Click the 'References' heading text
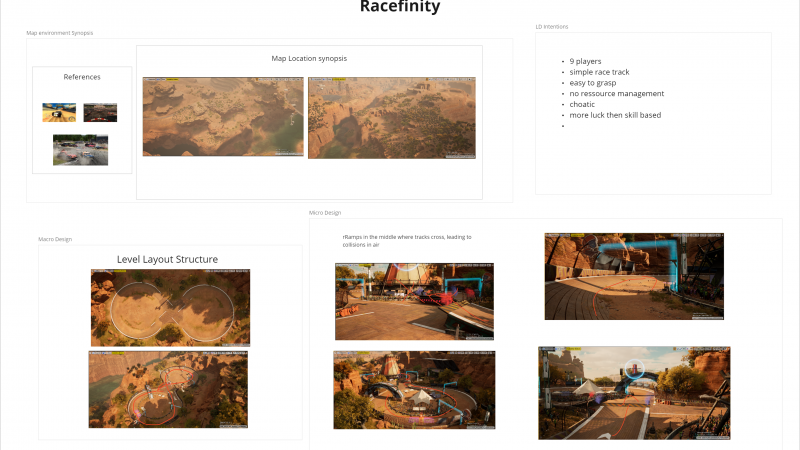 tap(82, 77)
